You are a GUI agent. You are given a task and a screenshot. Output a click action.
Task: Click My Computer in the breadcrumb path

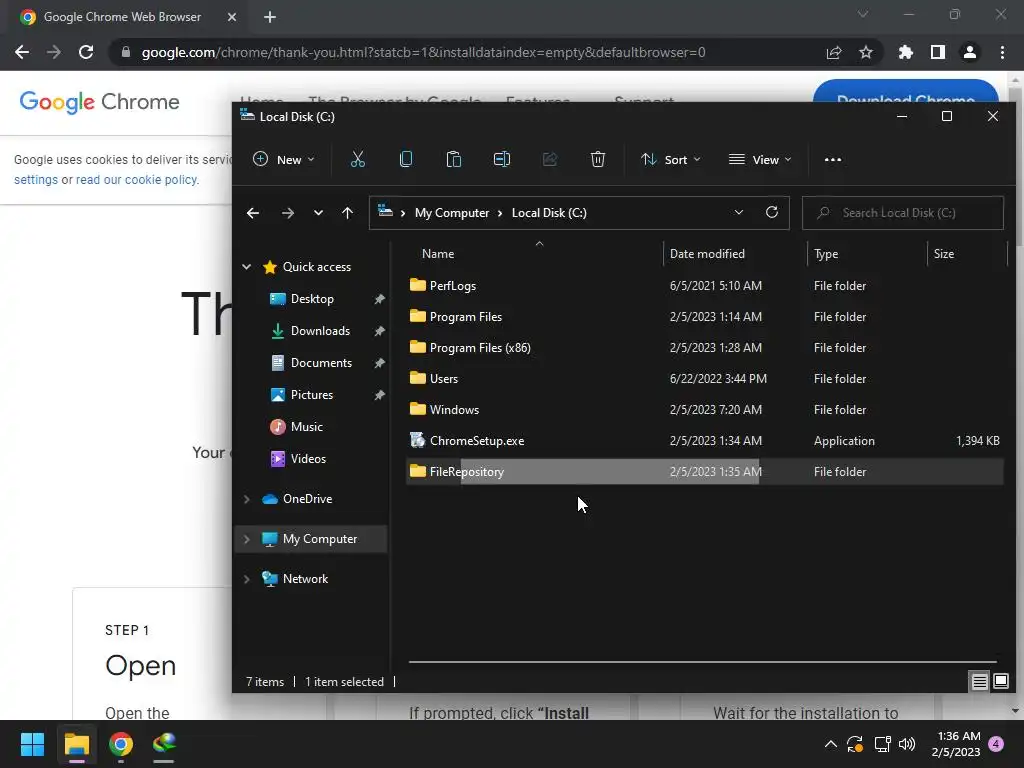click(452, 213)
